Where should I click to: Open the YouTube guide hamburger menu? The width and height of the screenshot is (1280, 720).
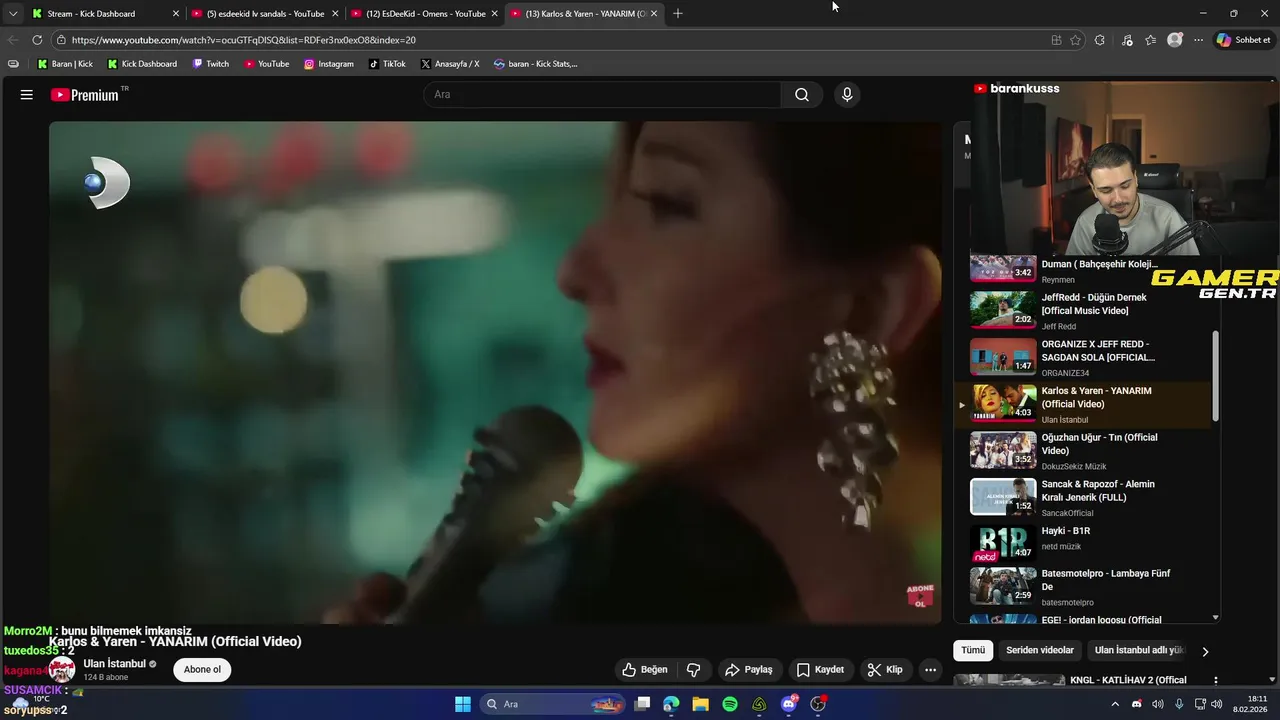tap(27, 95)
